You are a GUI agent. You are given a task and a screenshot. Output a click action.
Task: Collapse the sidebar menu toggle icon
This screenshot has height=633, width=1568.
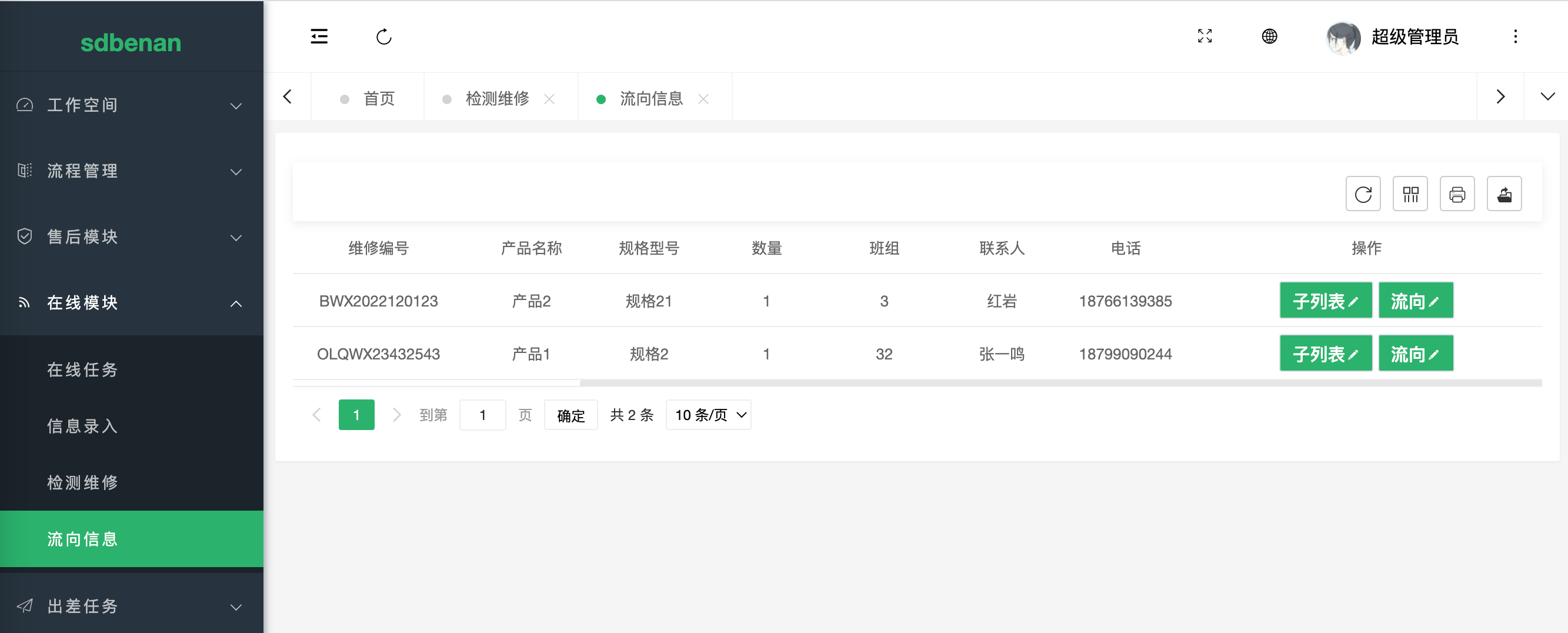pos(319,36)
